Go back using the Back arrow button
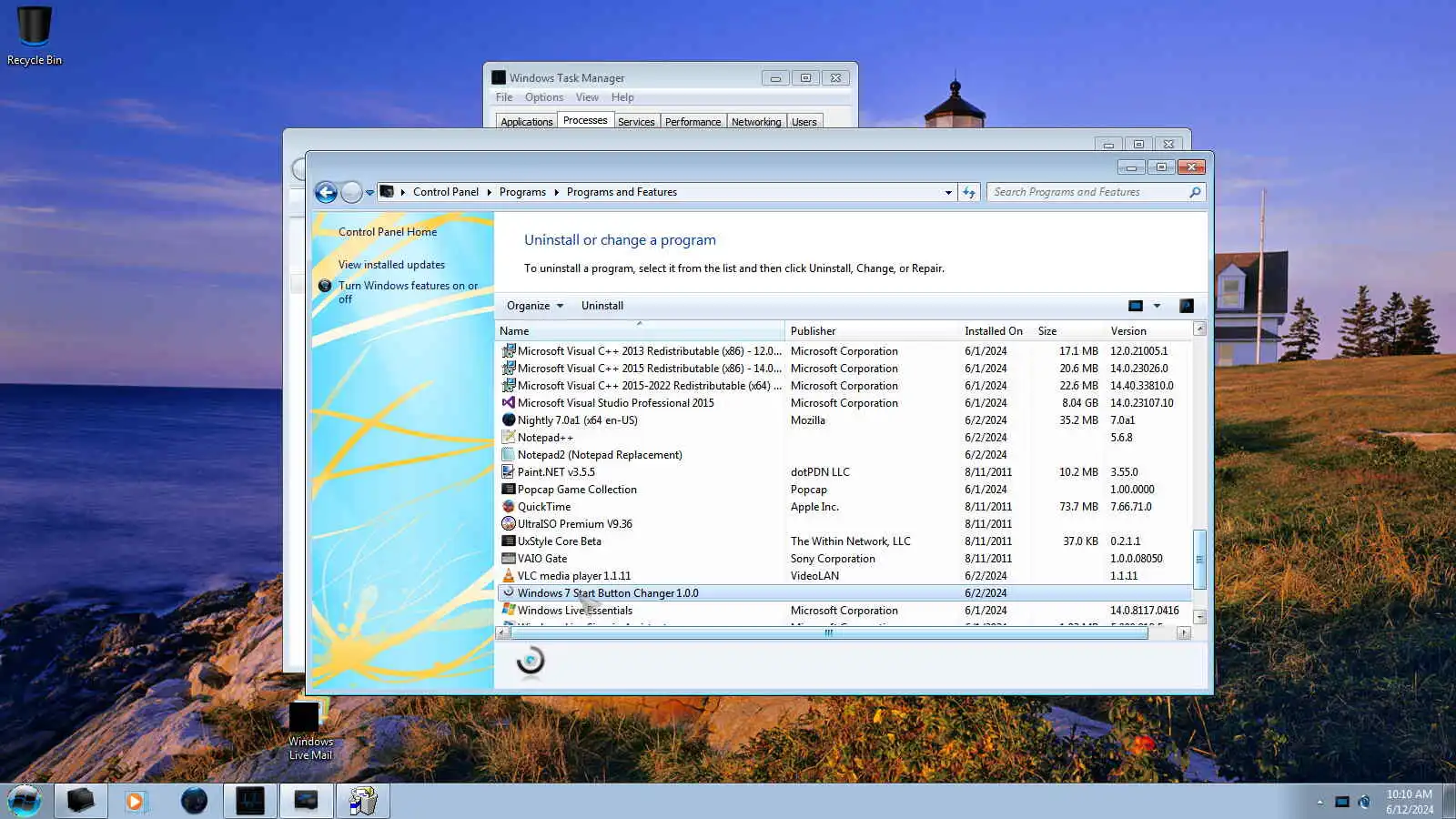 tap(326, 192)
